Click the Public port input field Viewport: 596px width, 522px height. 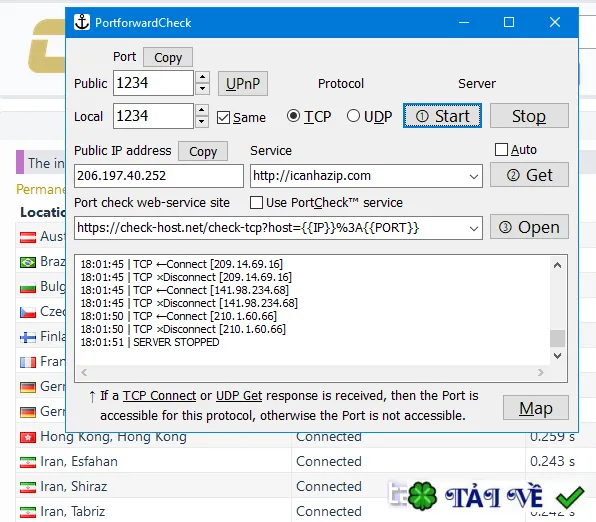[153, 83]
